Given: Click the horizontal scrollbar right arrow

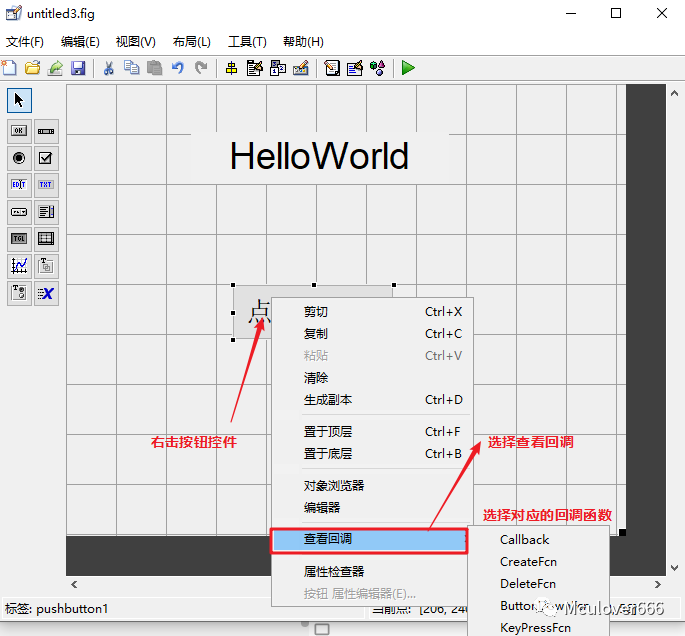Looking at the screenshot, I should tap(657, 584).
